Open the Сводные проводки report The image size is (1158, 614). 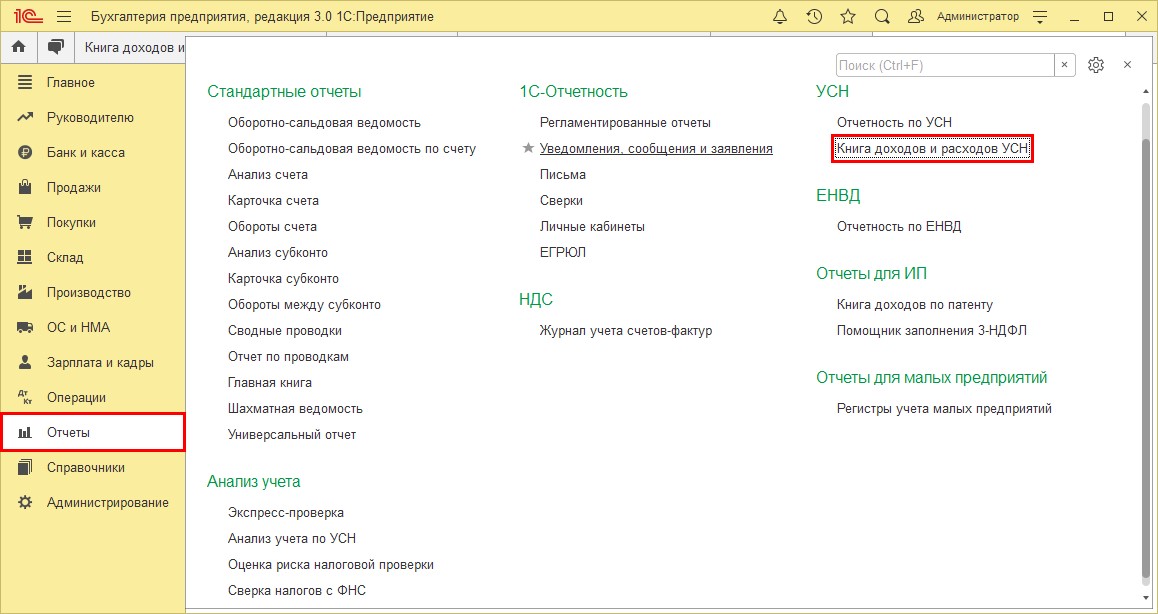click(x=285, y=331)
